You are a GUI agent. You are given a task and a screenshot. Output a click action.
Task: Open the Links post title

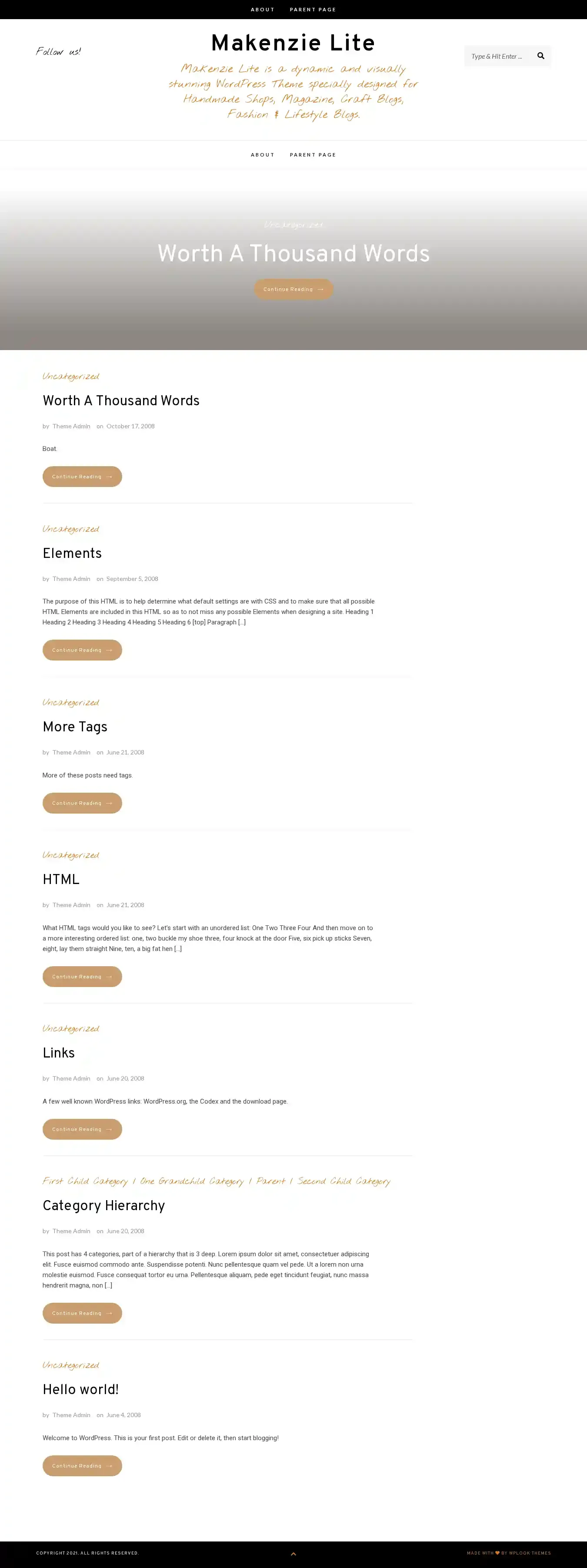click(x=58, y=1053)
